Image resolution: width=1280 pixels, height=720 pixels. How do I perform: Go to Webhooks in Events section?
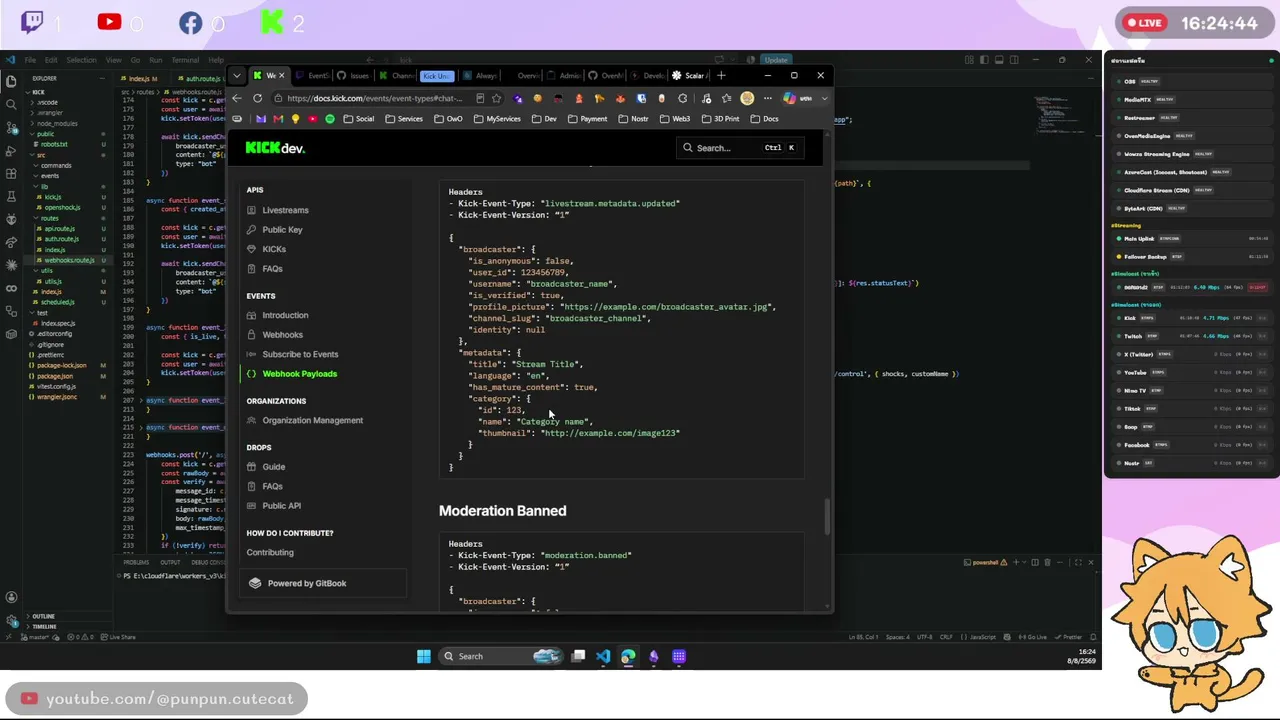point(282,335)
